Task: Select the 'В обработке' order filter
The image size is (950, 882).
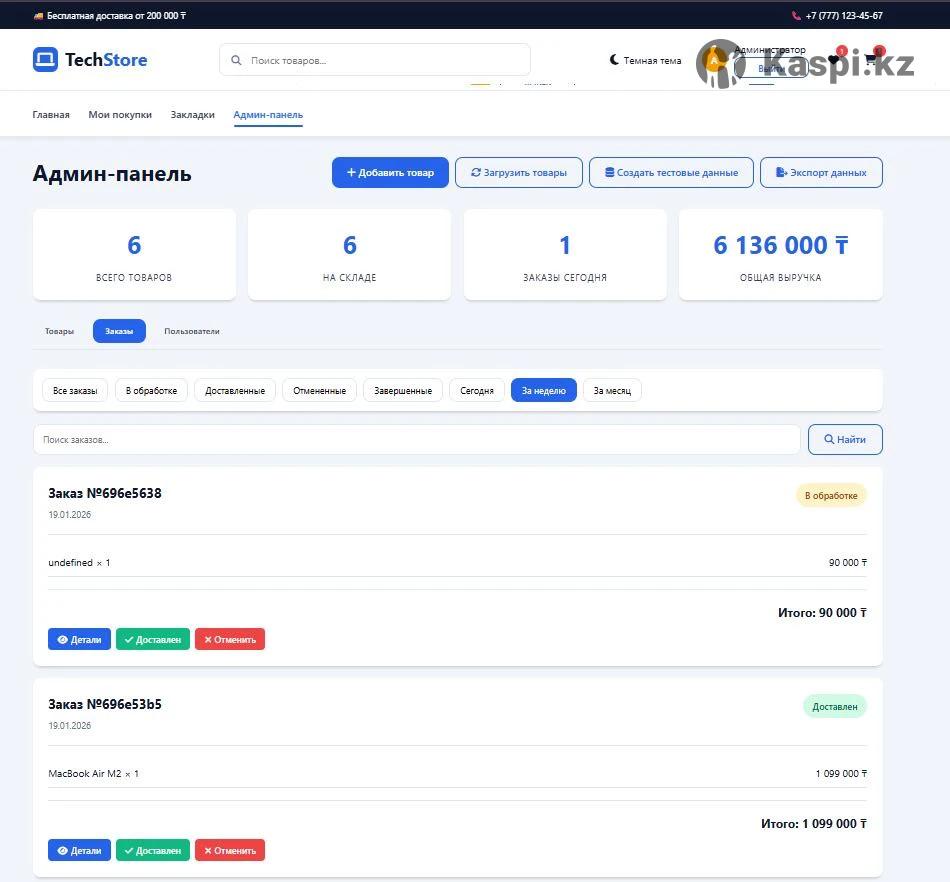Action: pos(151,390)
